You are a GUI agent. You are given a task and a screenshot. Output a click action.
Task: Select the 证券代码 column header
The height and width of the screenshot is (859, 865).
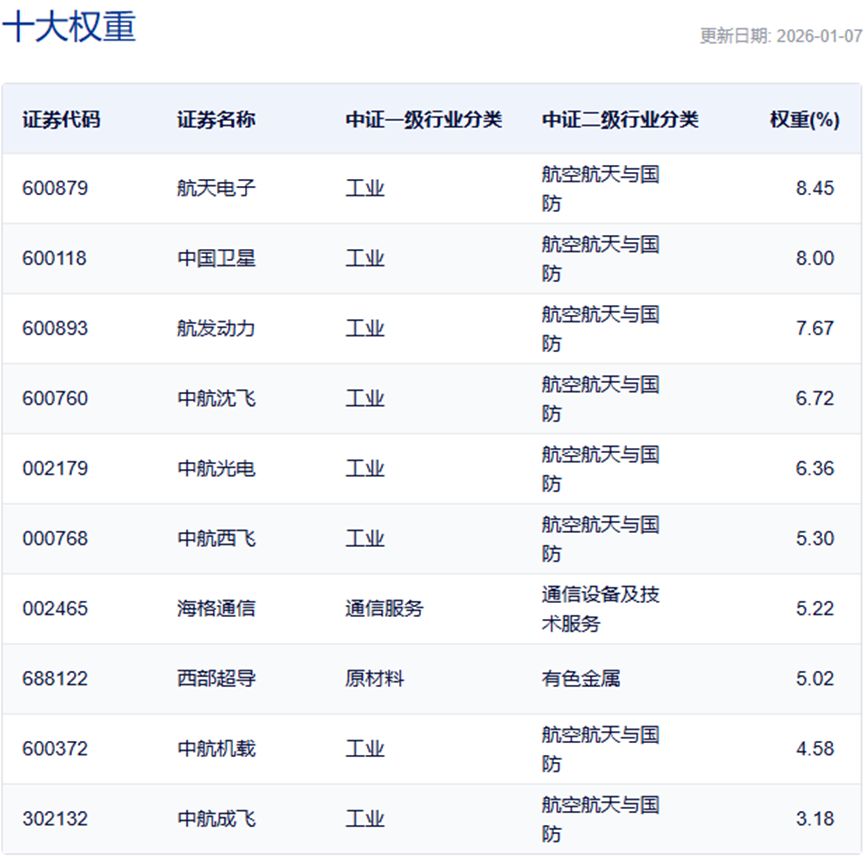pyautogui.click(x=61, y=120)
